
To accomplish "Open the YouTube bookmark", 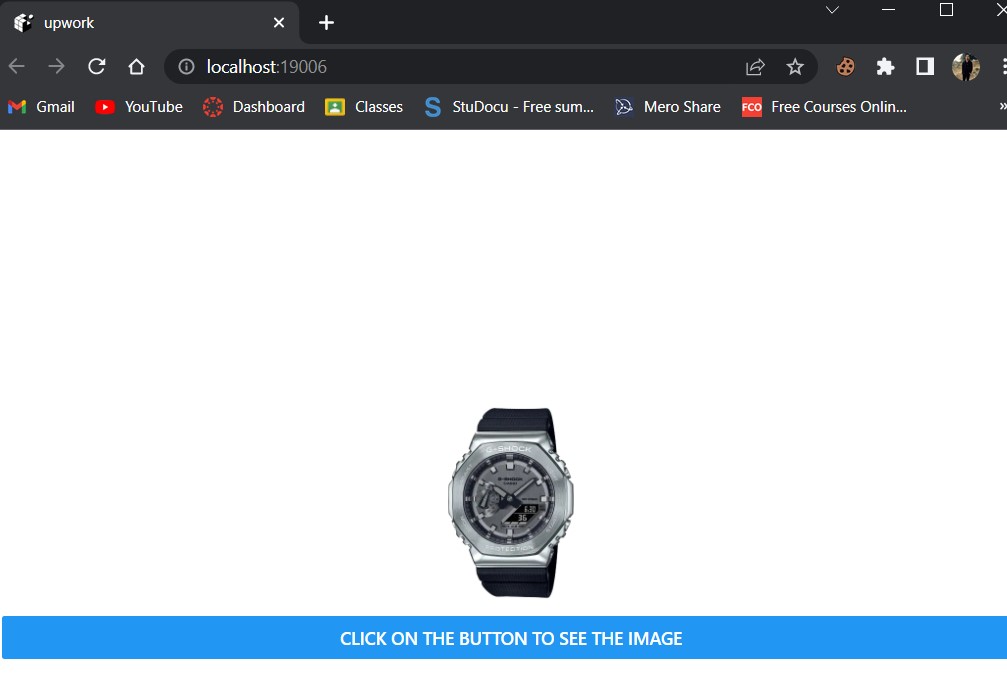I will click(x=138, y=107).
